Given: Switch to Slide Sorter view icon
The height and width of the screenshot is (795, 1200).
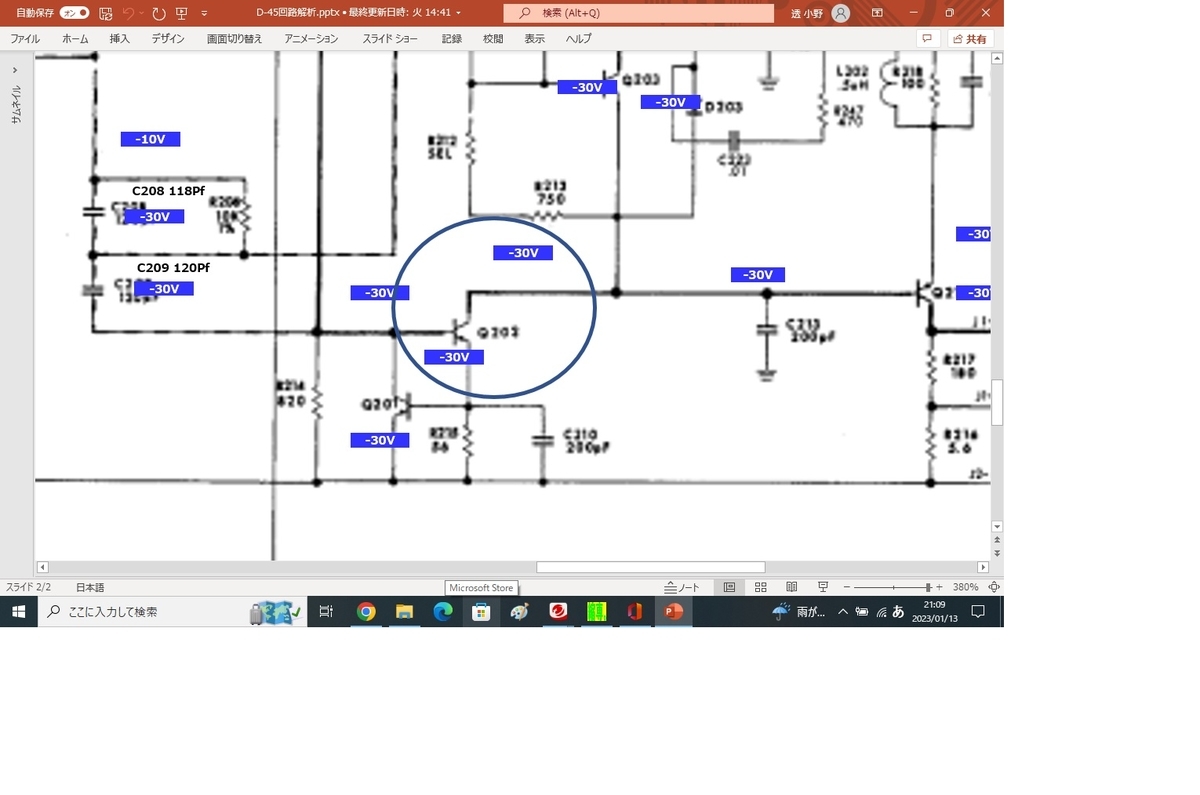Looking at the screenshot, I should [760, 587].
